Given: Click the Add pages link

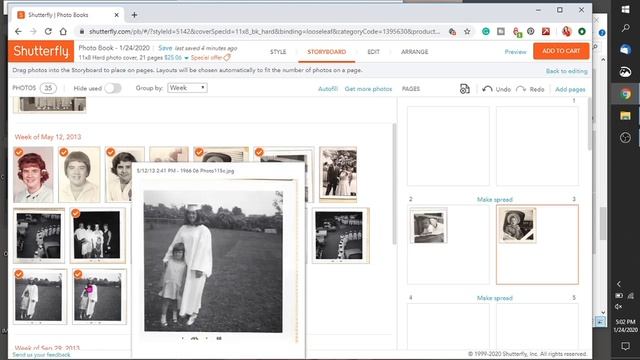Looking at the screenshot, I should 570,89.
